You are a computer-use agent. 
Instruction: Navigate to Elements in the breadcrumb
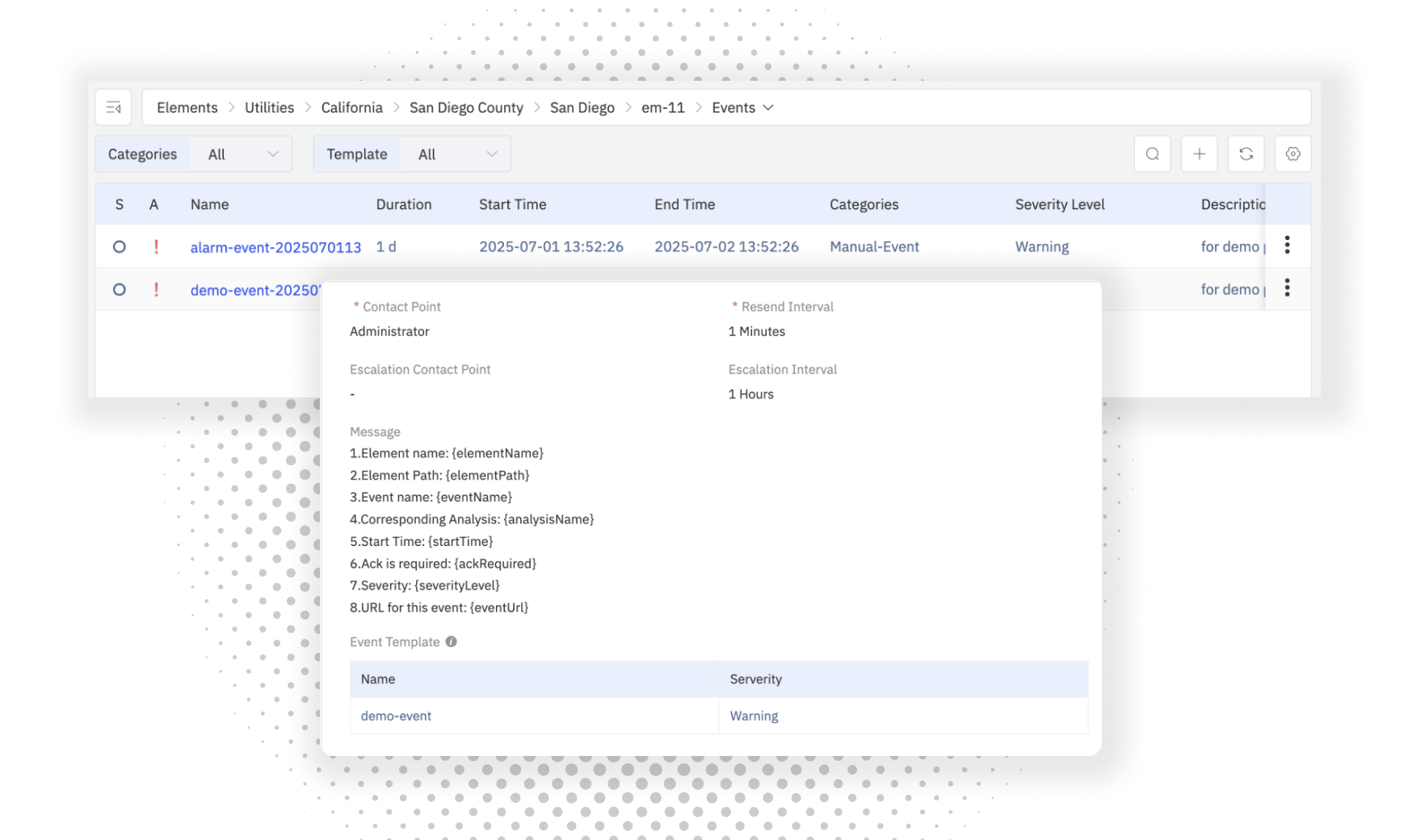187,107
